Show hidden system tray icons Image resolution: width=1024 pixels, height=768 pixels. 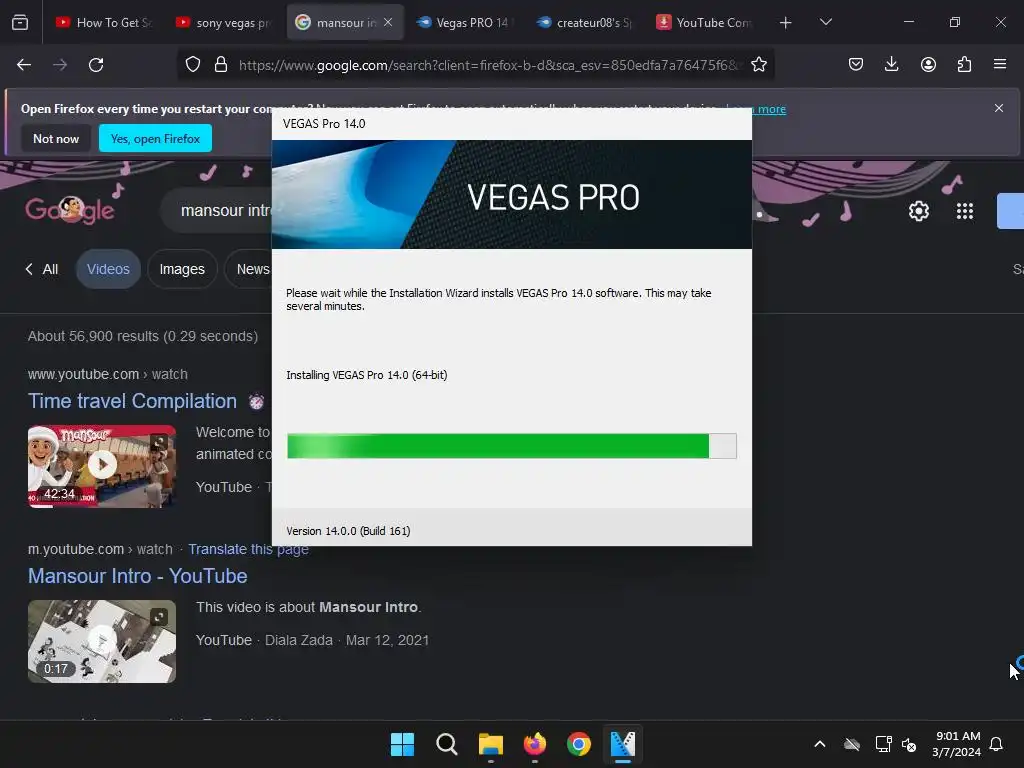(x=820, y=744)
